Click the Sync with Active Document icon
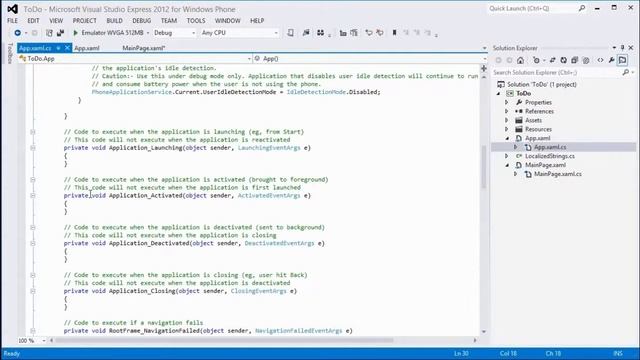 (553, 60)
